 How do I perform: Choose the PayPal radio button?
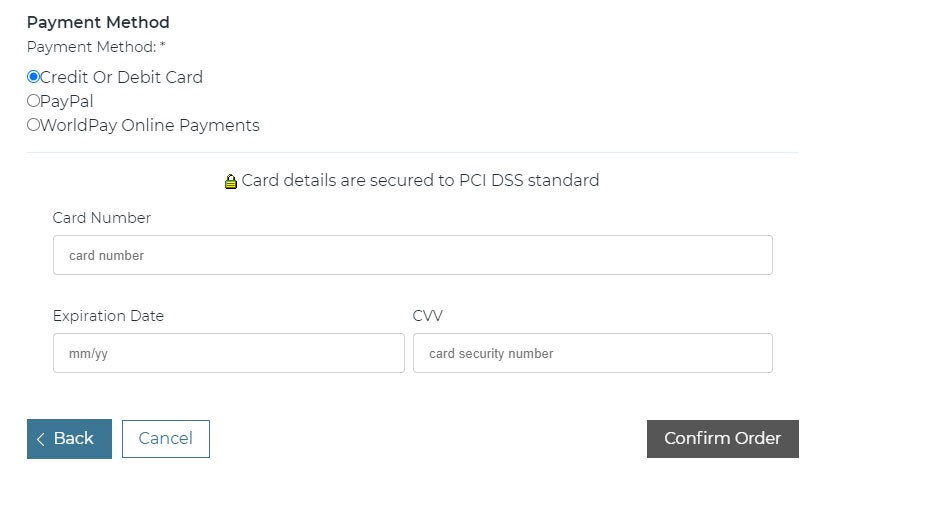33,101
